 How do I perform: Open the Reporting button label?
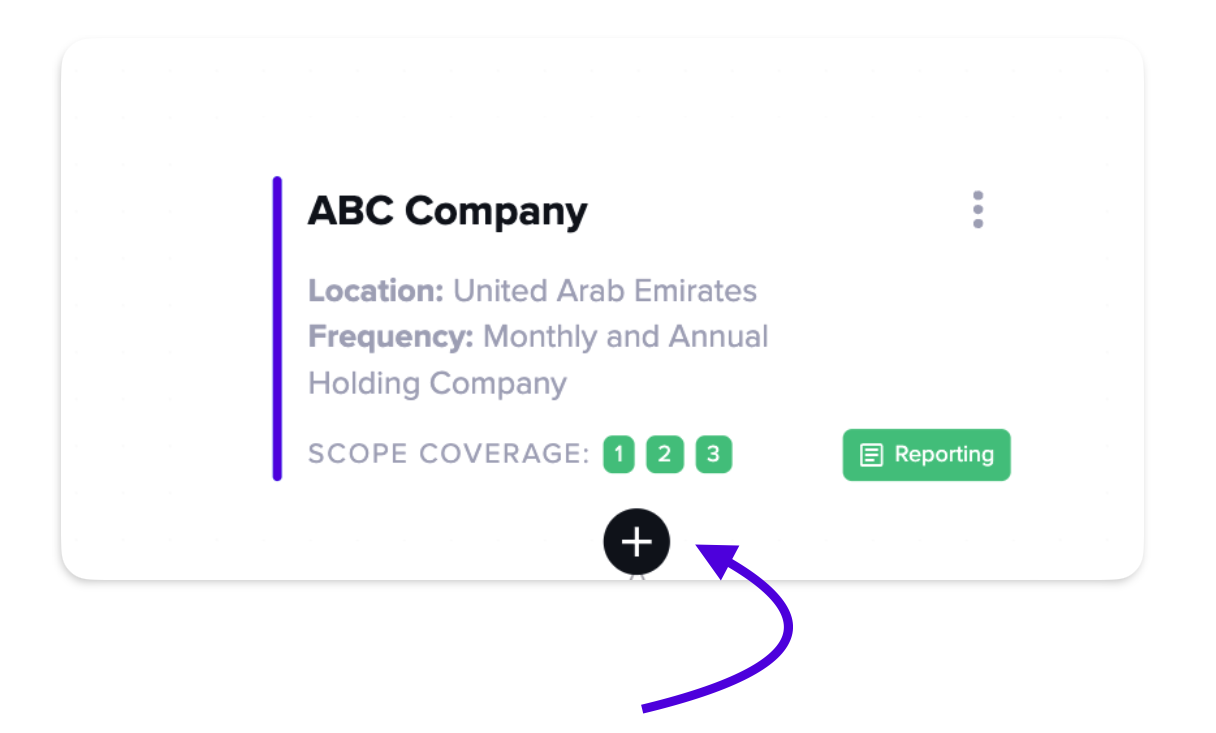click(944, 455)
